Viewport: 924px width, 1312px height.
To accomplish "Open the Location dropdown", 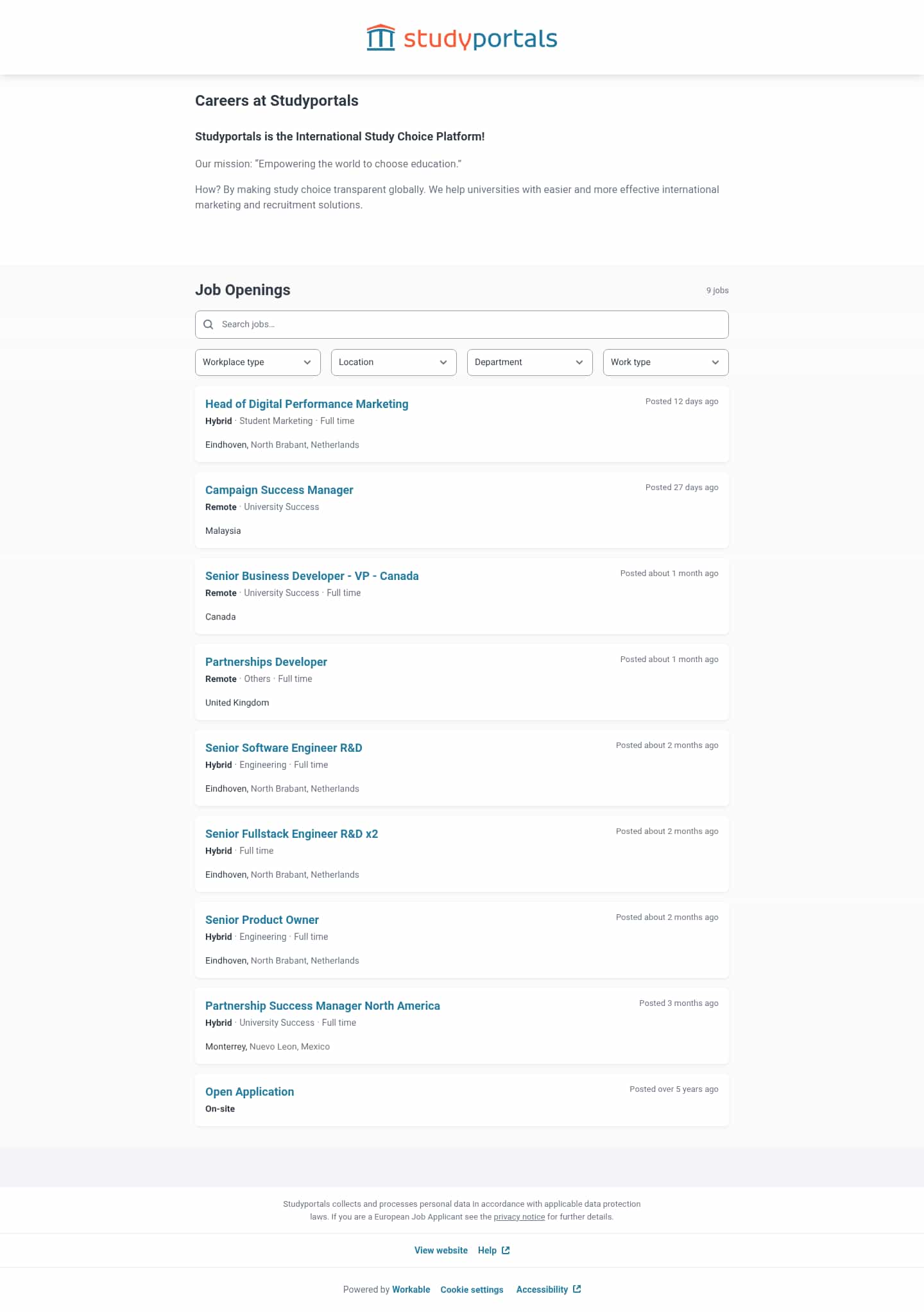I will pos(394,362).
